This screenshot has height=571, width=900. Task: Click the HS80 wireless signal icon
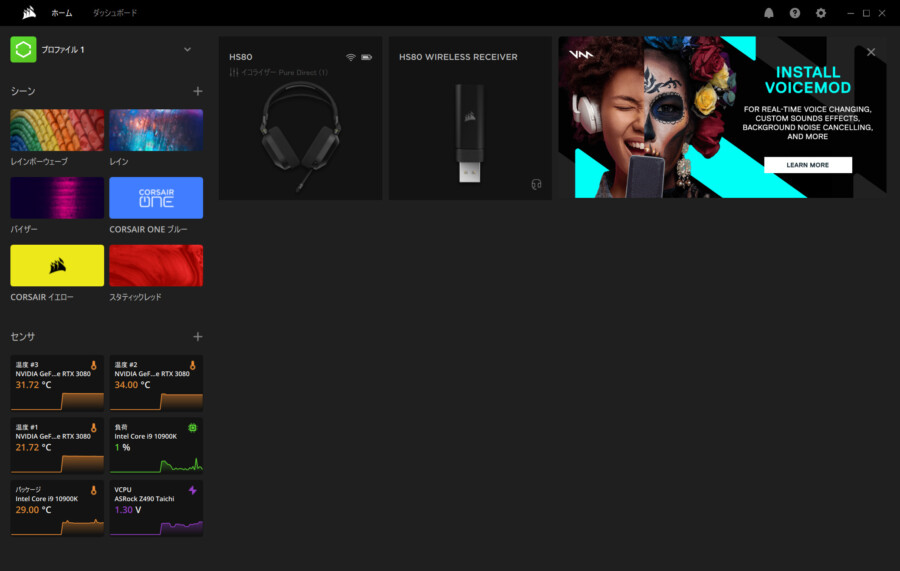(351, 57)
